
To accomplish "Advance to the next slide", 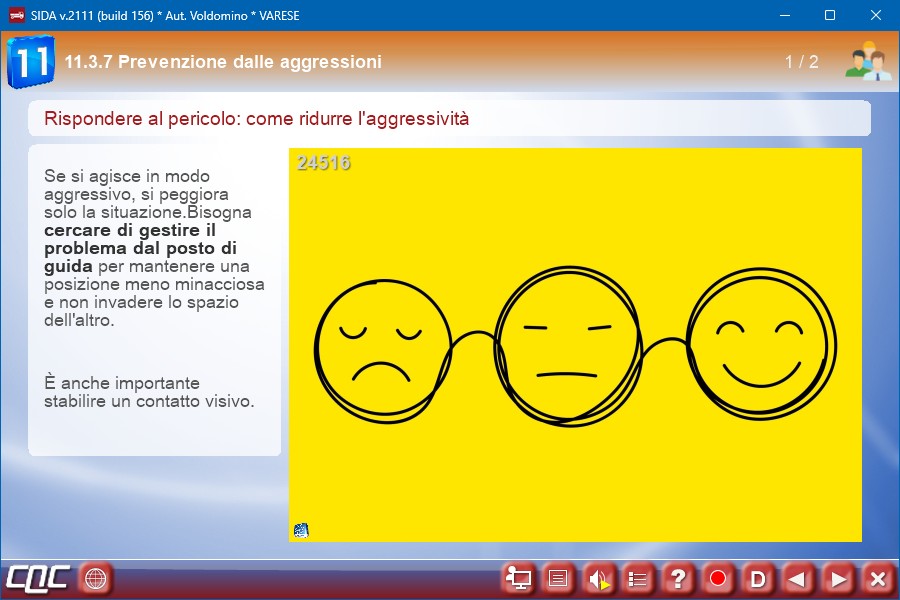I will tap(838, 578).
